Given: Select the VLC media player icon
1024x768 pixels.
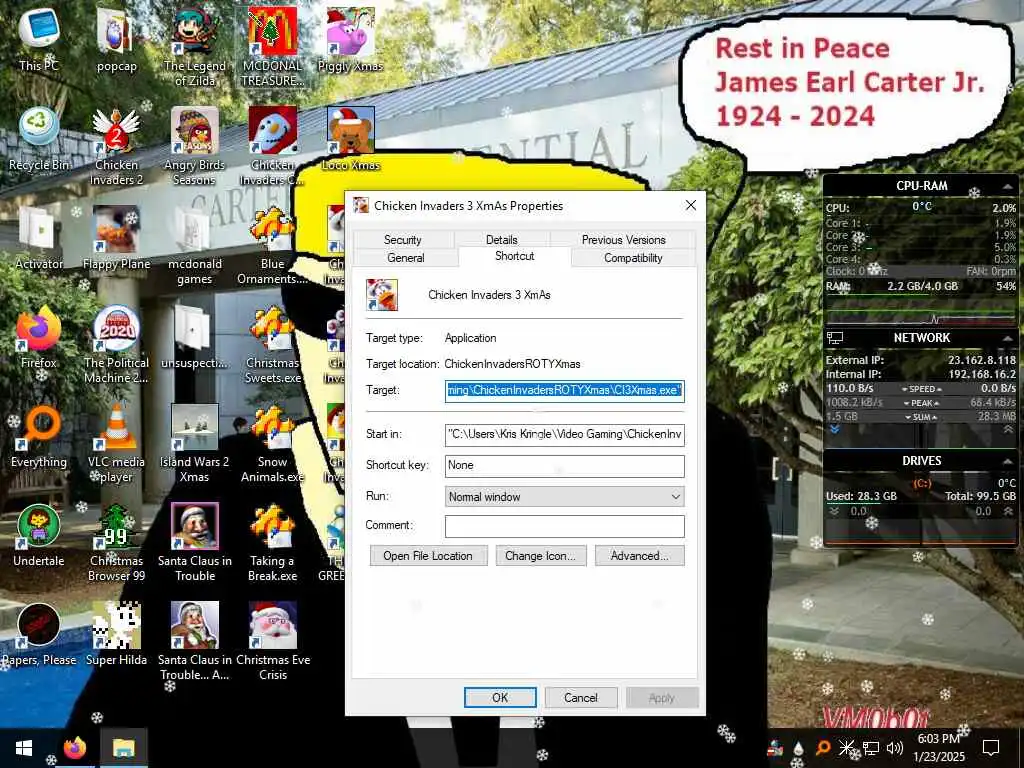Looking at the screenshot, I should pos(116,444).
